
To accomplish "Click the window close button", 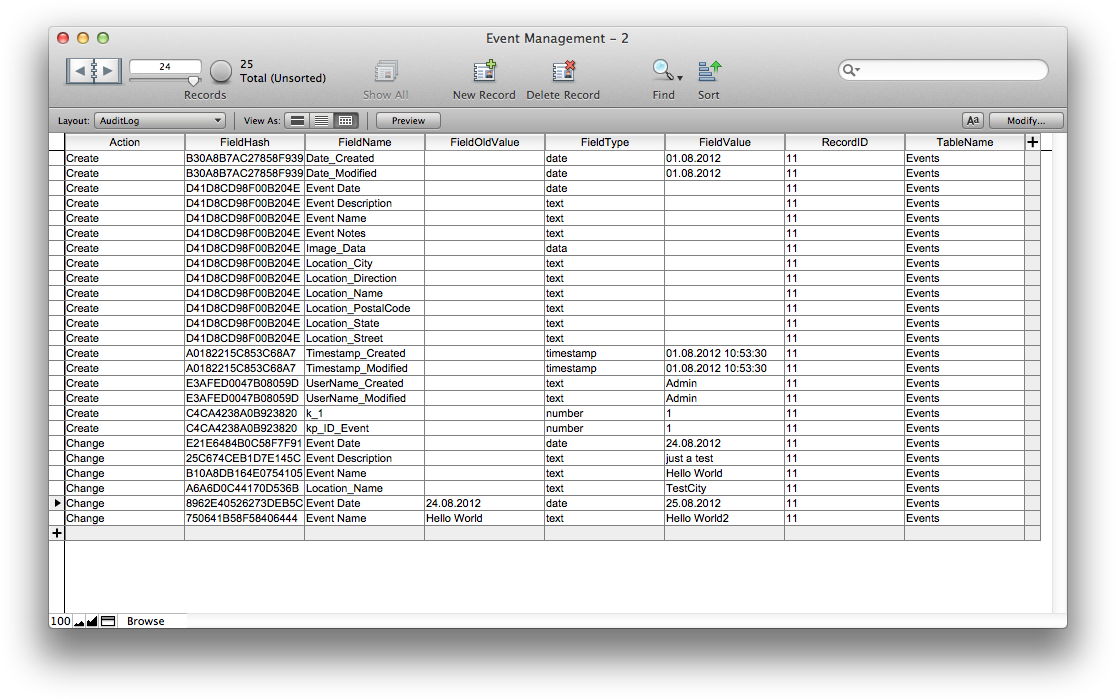I will (63, 38).
